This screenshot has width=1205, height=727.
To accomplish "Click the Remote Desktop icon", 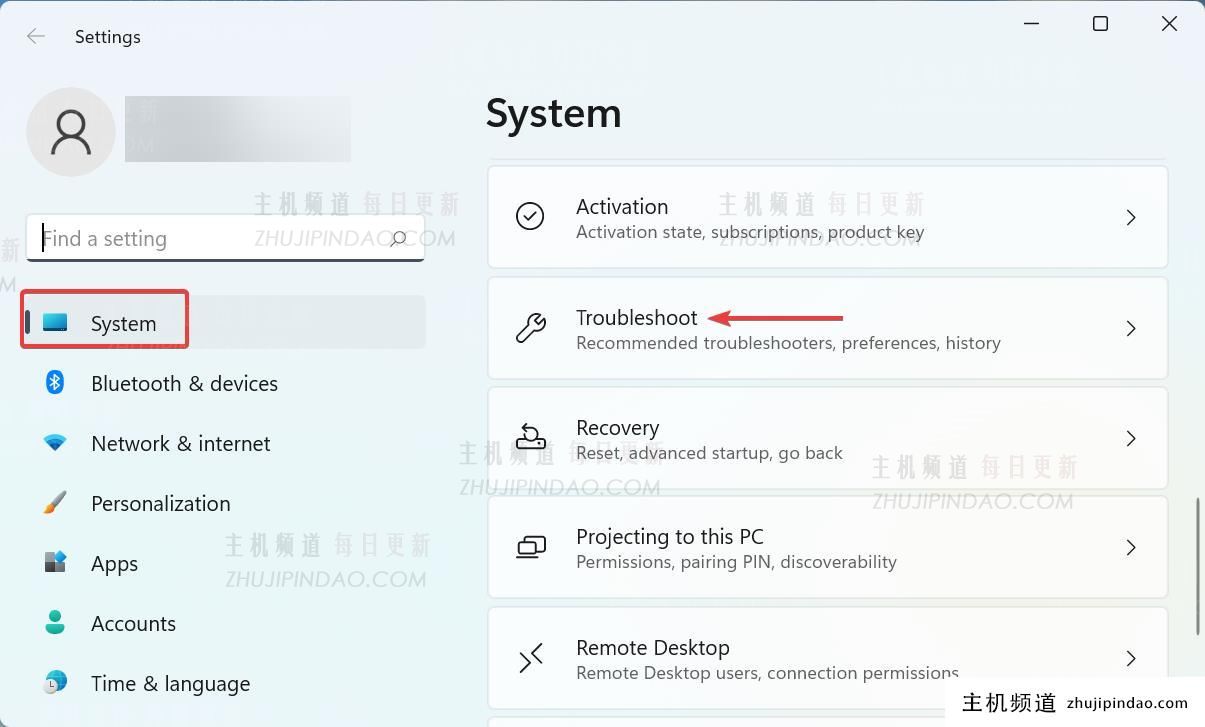I will coord(531,658).
